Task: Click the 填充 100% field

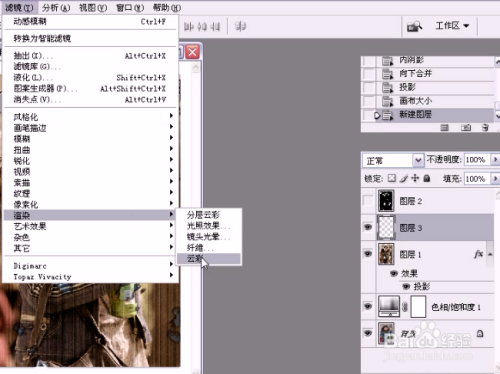Action: pyautogui.click(x=477, y=179)
